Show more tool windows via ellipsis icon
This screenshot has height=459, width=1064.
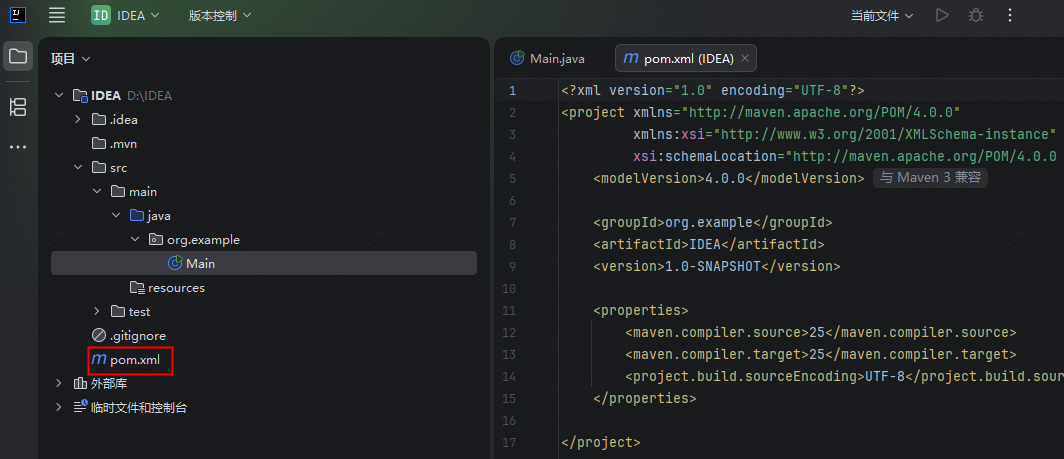point(18,147)
